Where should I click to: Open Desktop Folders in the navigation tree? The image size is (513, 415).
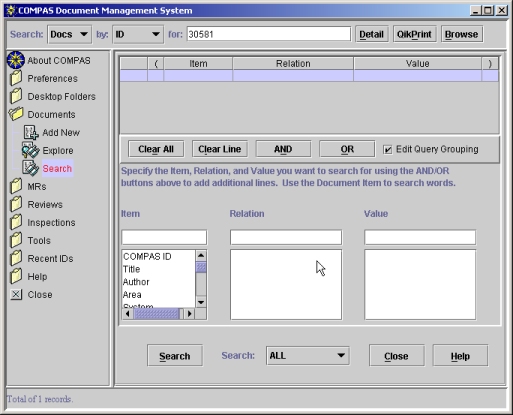click(x=61, y=97)
